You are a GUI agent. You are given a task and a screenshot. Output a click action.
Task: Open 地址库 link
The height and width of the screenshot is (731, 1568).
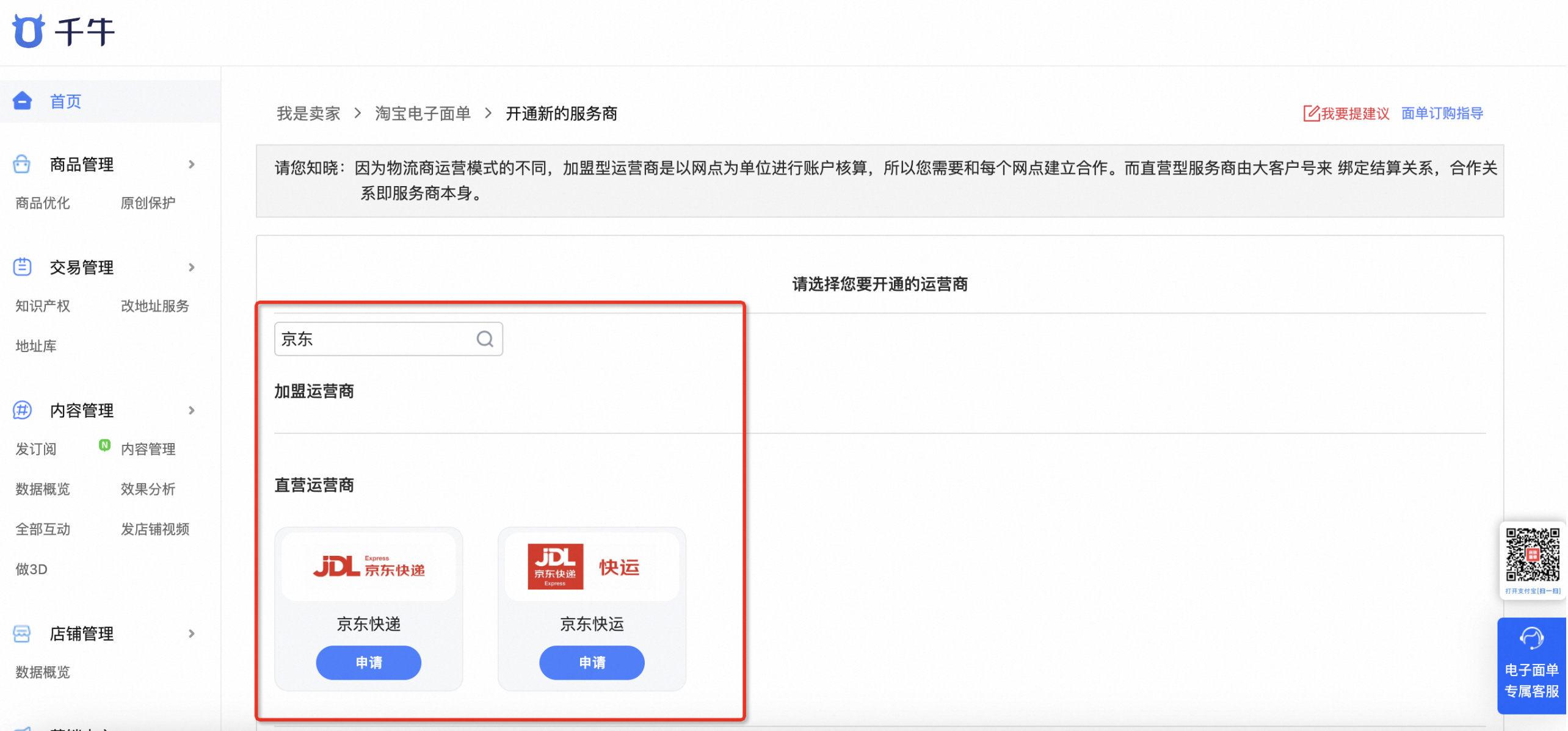pos(36,347)
